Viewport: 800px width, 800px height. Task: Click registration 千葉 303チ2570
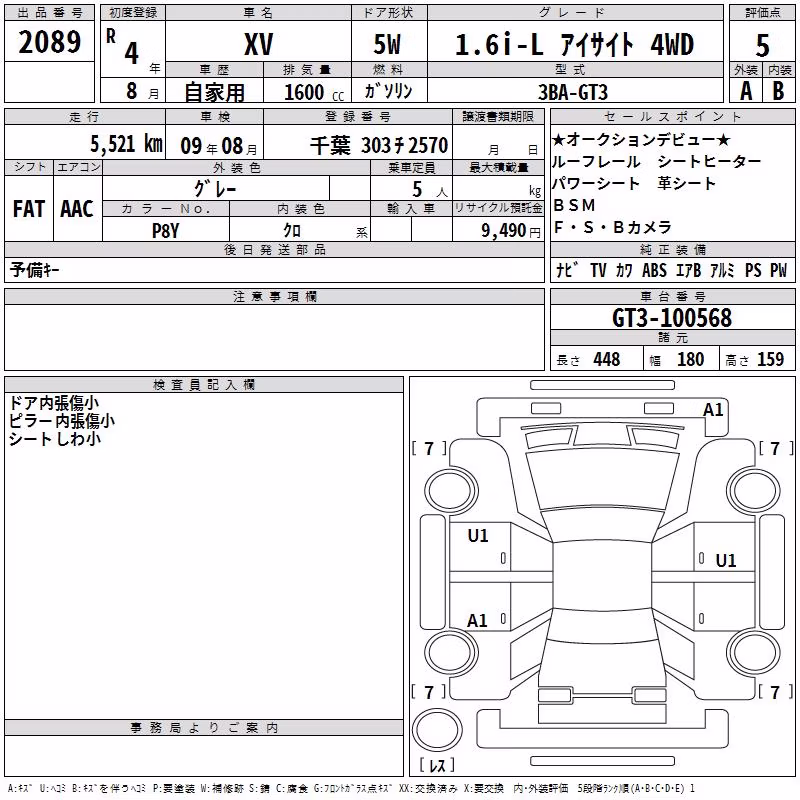(x=379, y=146)
